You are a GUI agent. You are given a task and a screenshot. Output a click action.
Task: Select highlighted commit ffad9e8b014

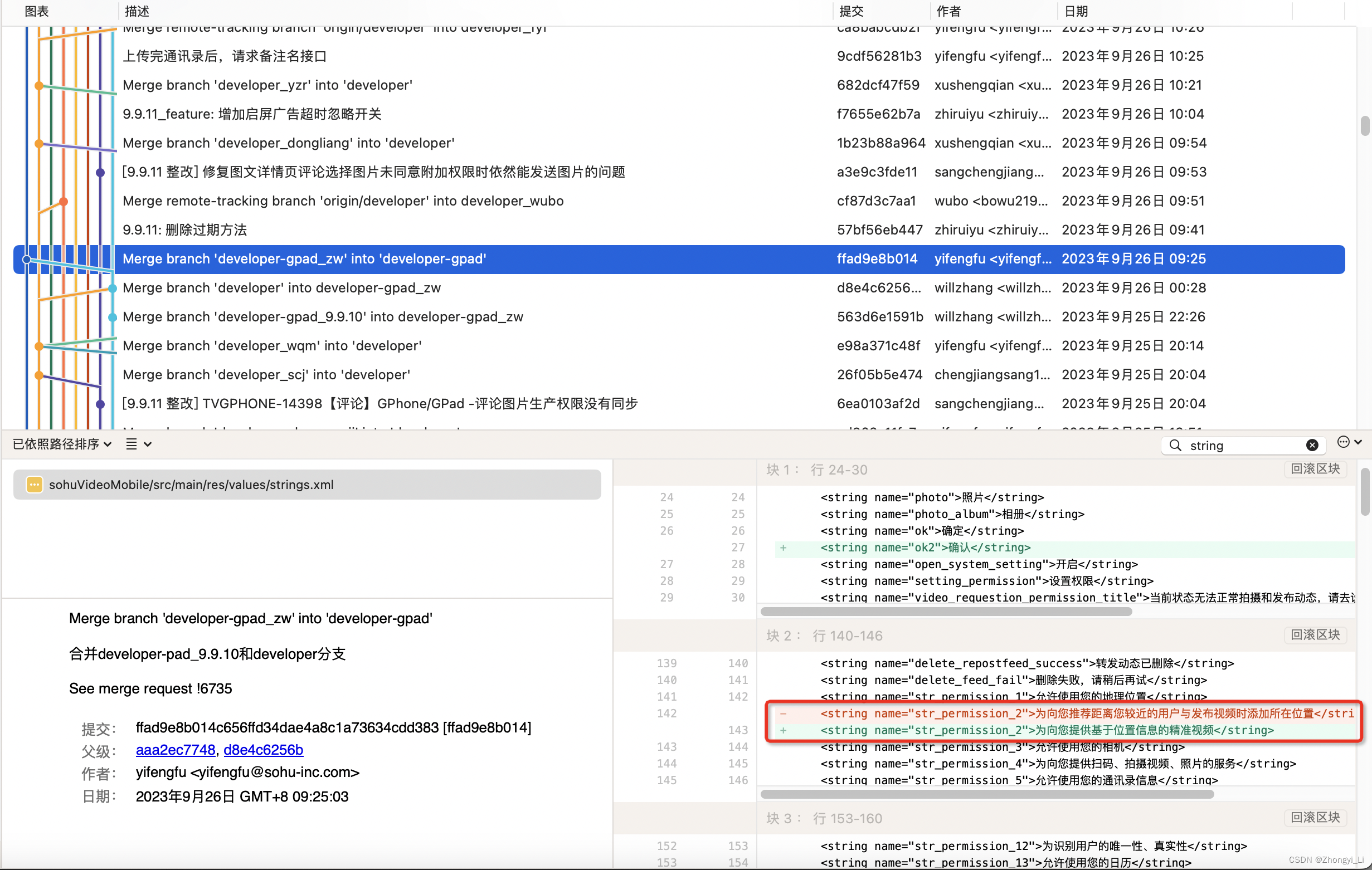[679, 260]
